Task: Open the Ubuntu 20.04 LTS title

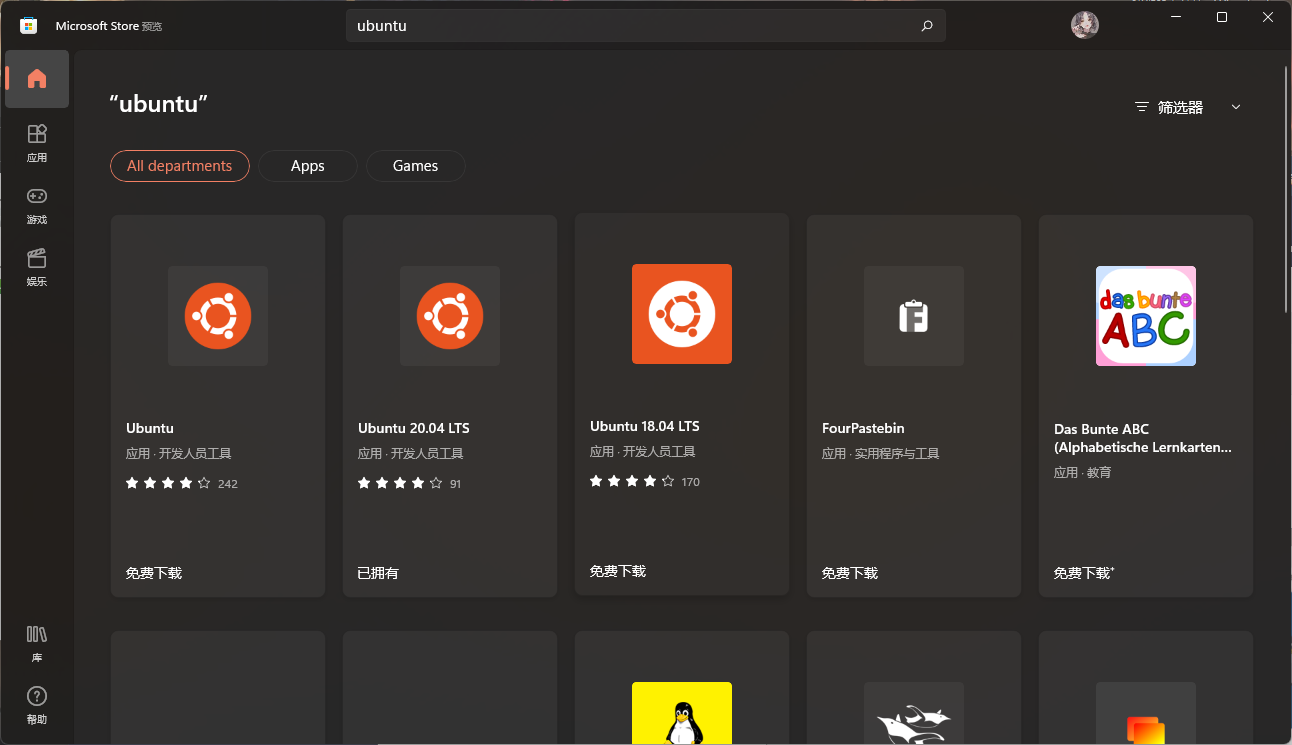Action: 414,428
